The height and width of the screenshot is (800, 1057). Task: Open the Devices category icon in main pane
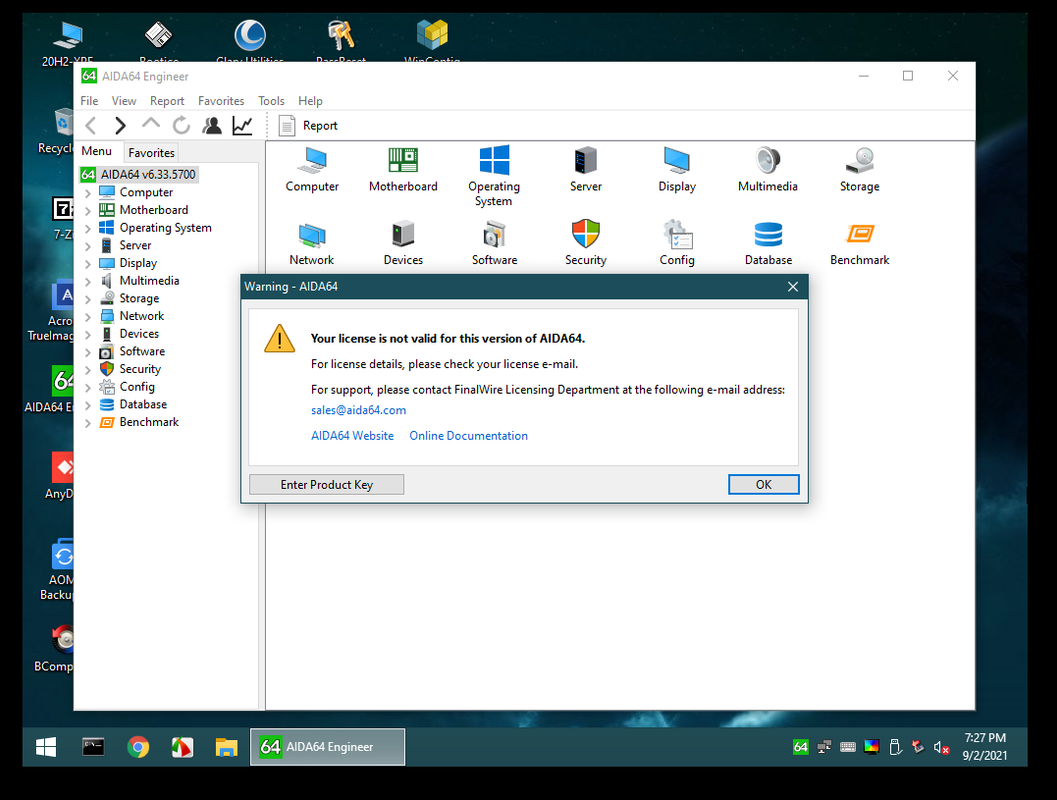tap(403, 243)
